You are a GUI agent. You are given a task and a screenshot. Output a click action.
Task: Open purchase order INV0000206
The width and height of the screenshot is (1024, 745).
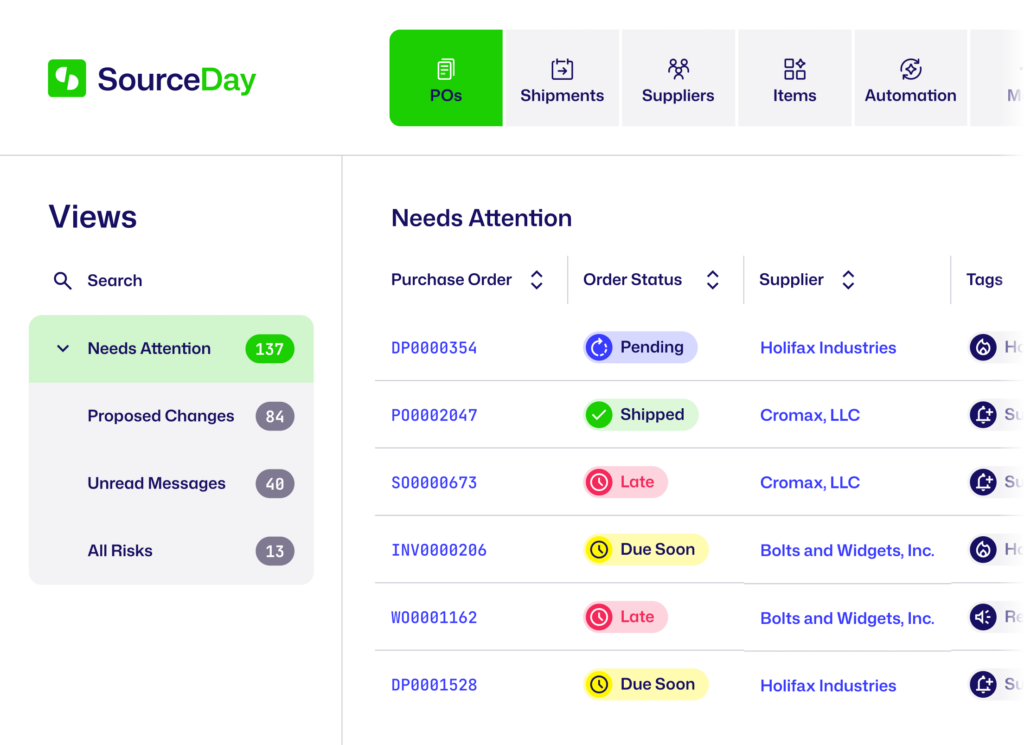(x=439, y=550)
